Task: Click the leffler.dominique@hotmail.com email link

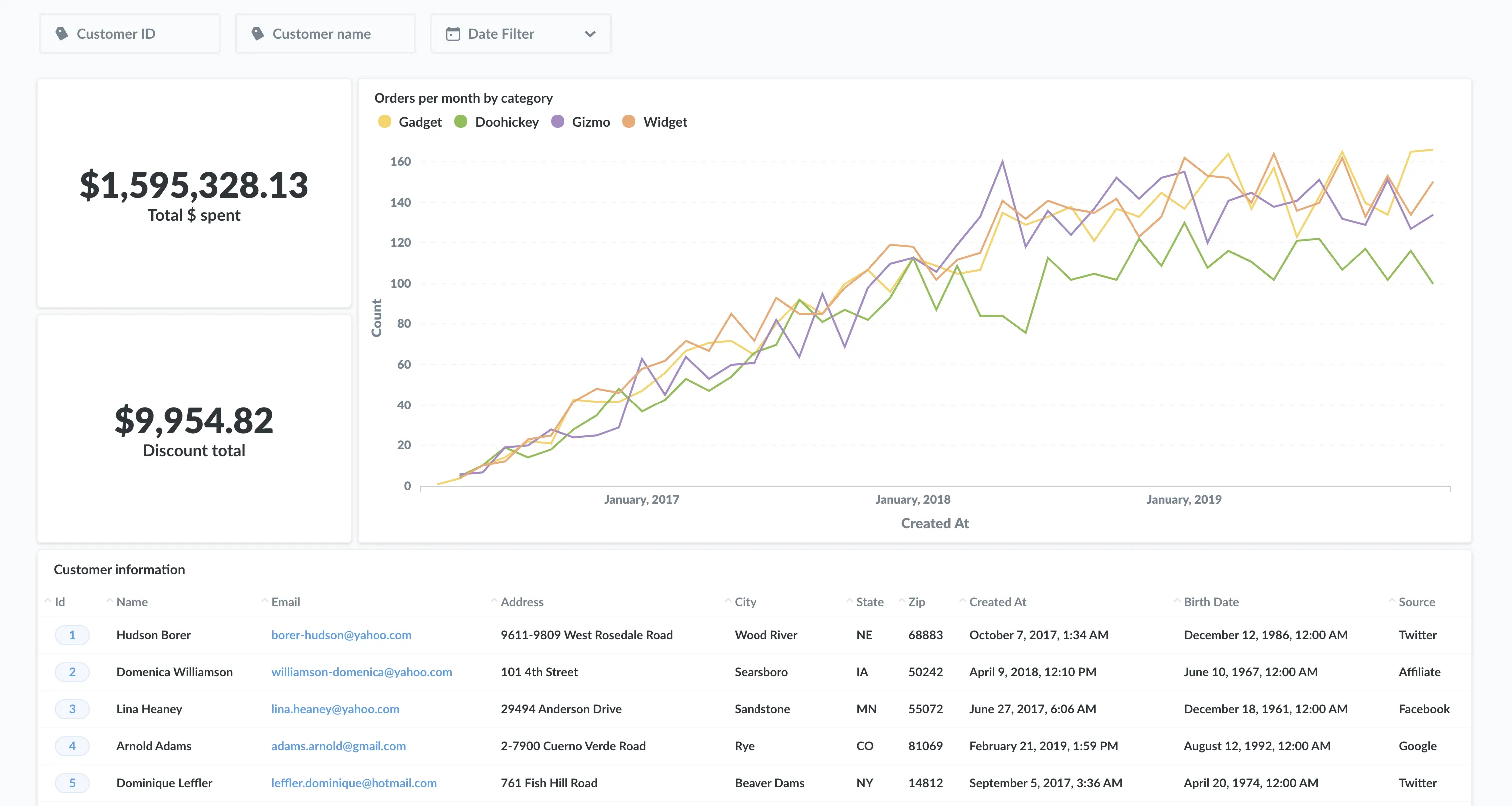Action: 354,783
